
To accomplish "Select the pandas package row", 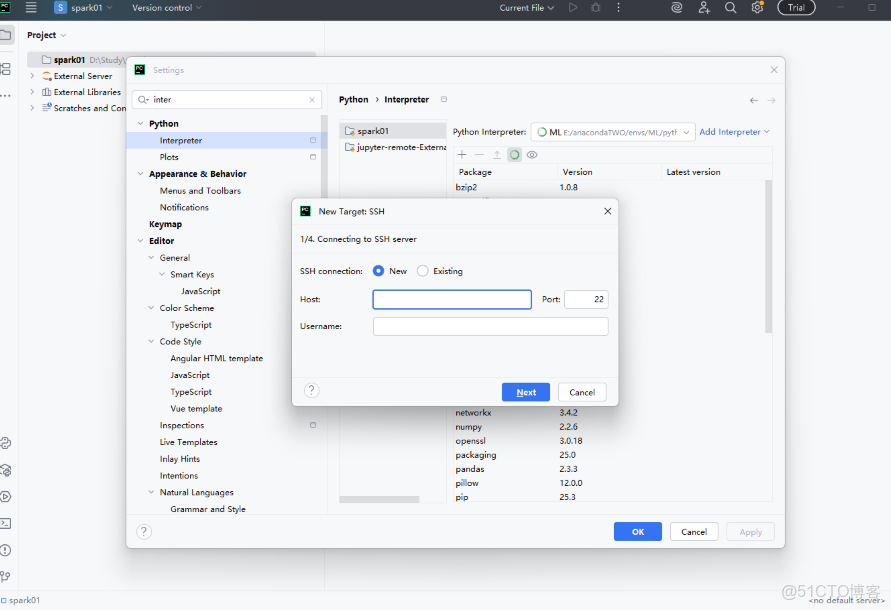I will (609, 469).
